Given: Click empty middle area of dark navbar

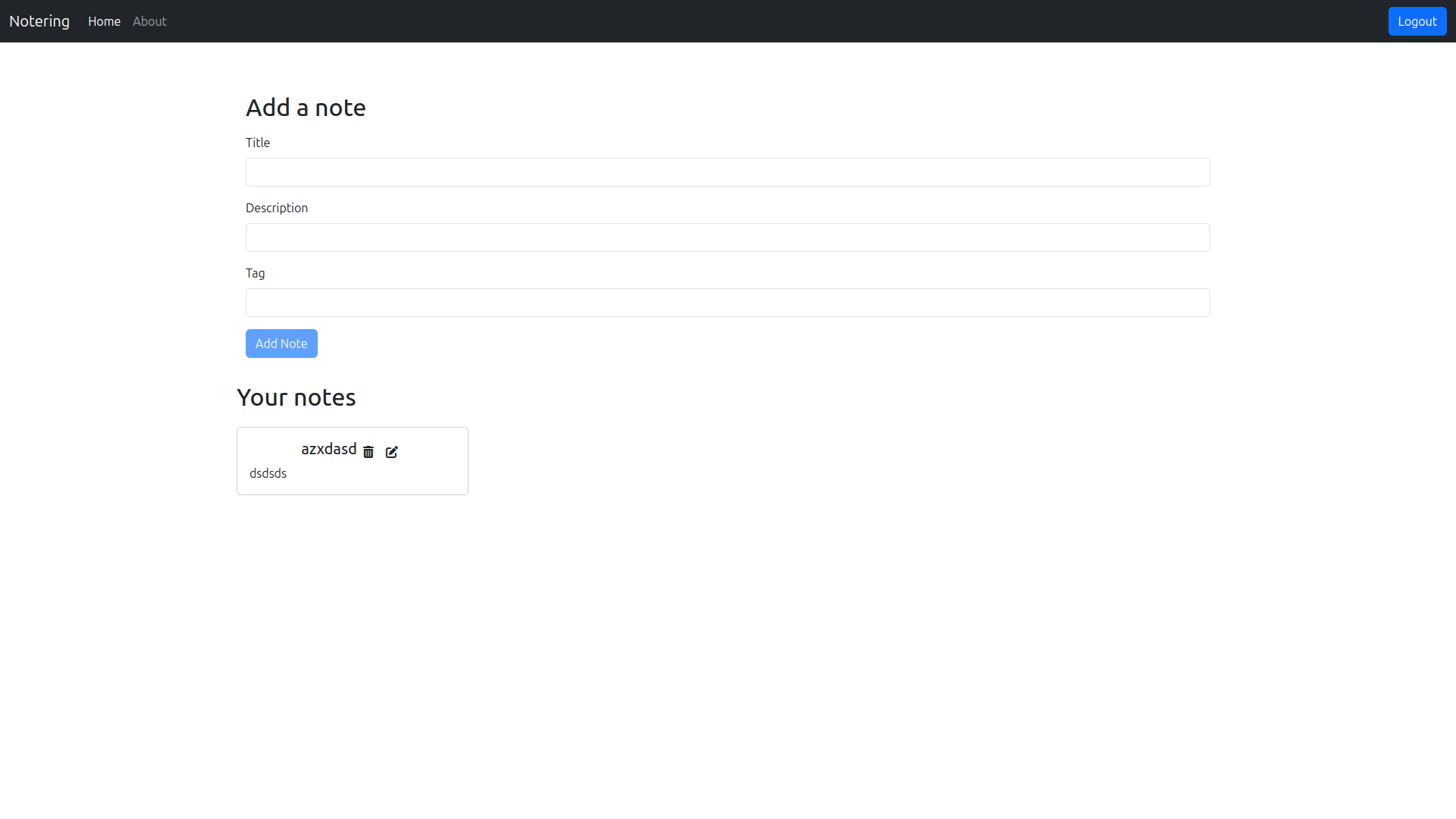Looking at the screenshot, I should point(758,21).
